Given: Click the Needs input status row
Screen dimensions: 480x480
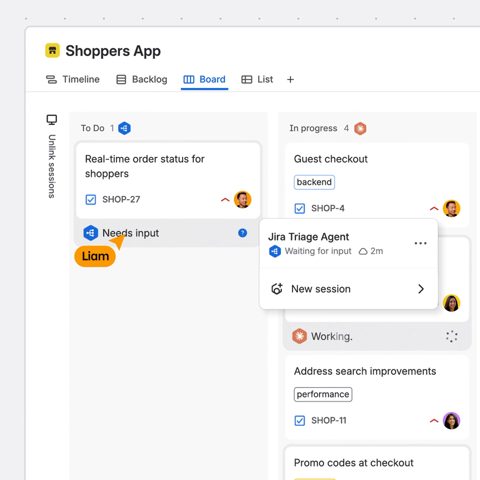Looking at the screenshot, I should click(x=167, y=233).
